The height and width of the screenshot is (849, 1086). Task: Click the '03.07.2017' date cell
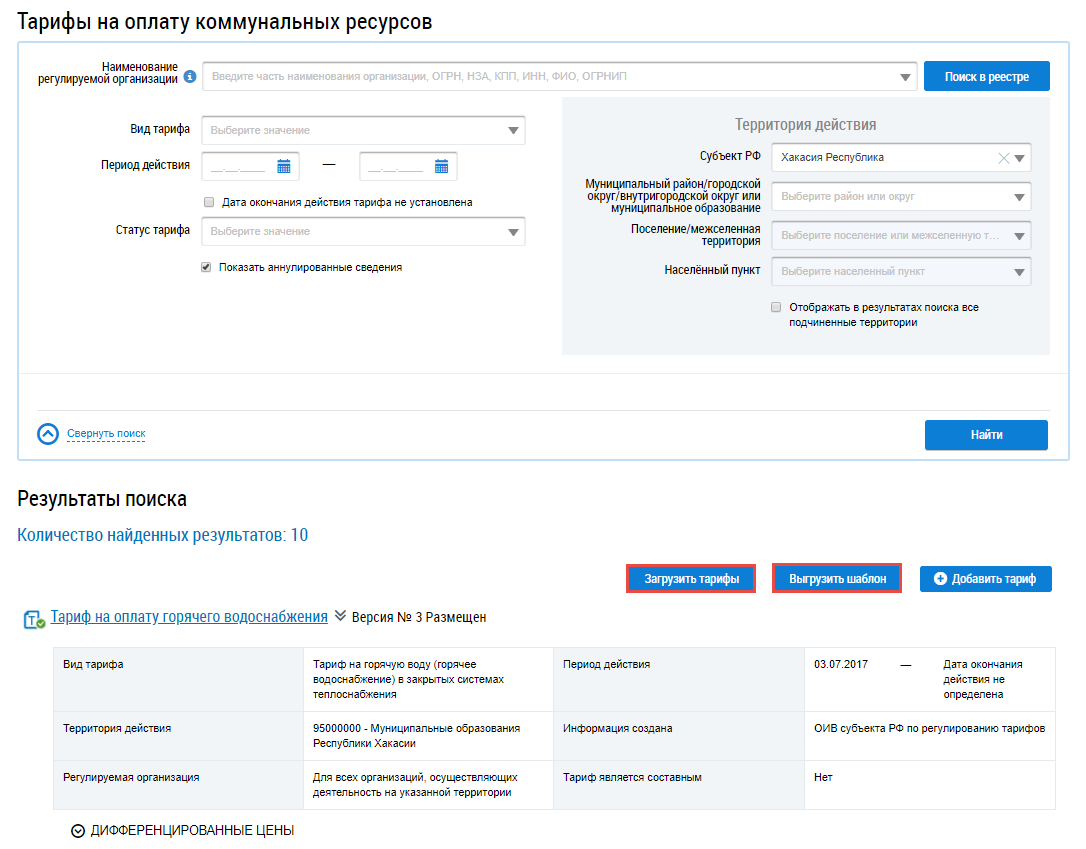coord(841,664)
